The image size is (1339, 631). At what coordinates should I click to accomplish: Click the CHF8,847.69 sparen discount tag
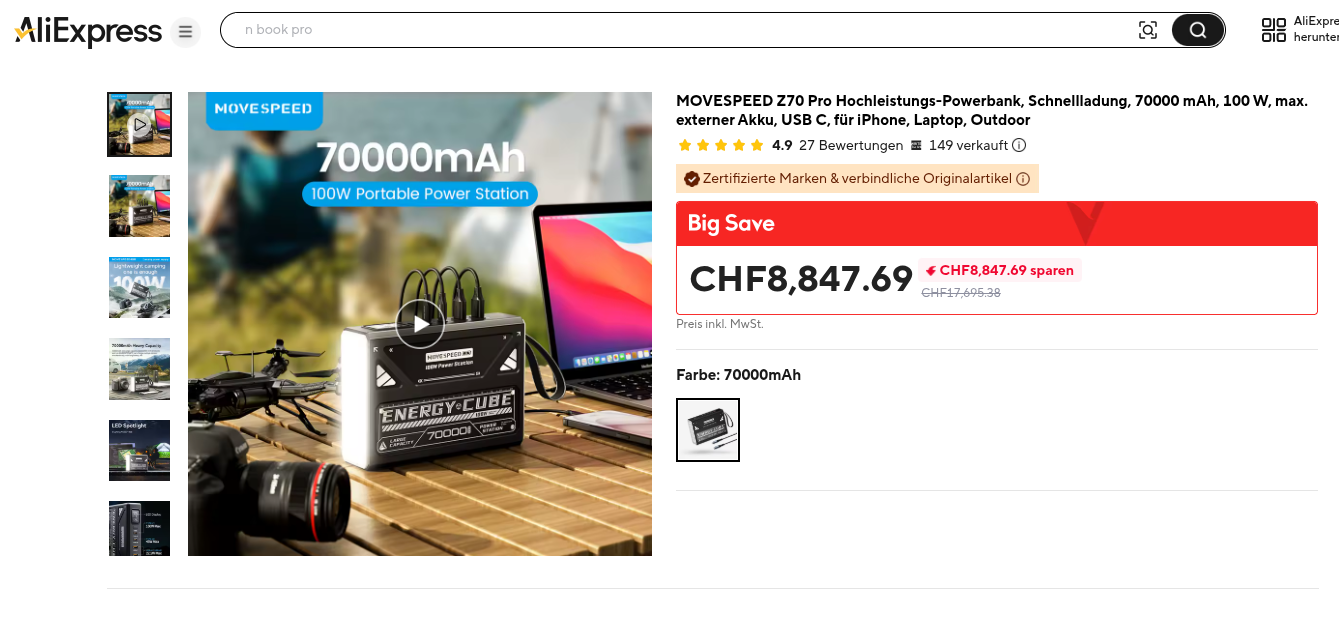pos(1000,270)
